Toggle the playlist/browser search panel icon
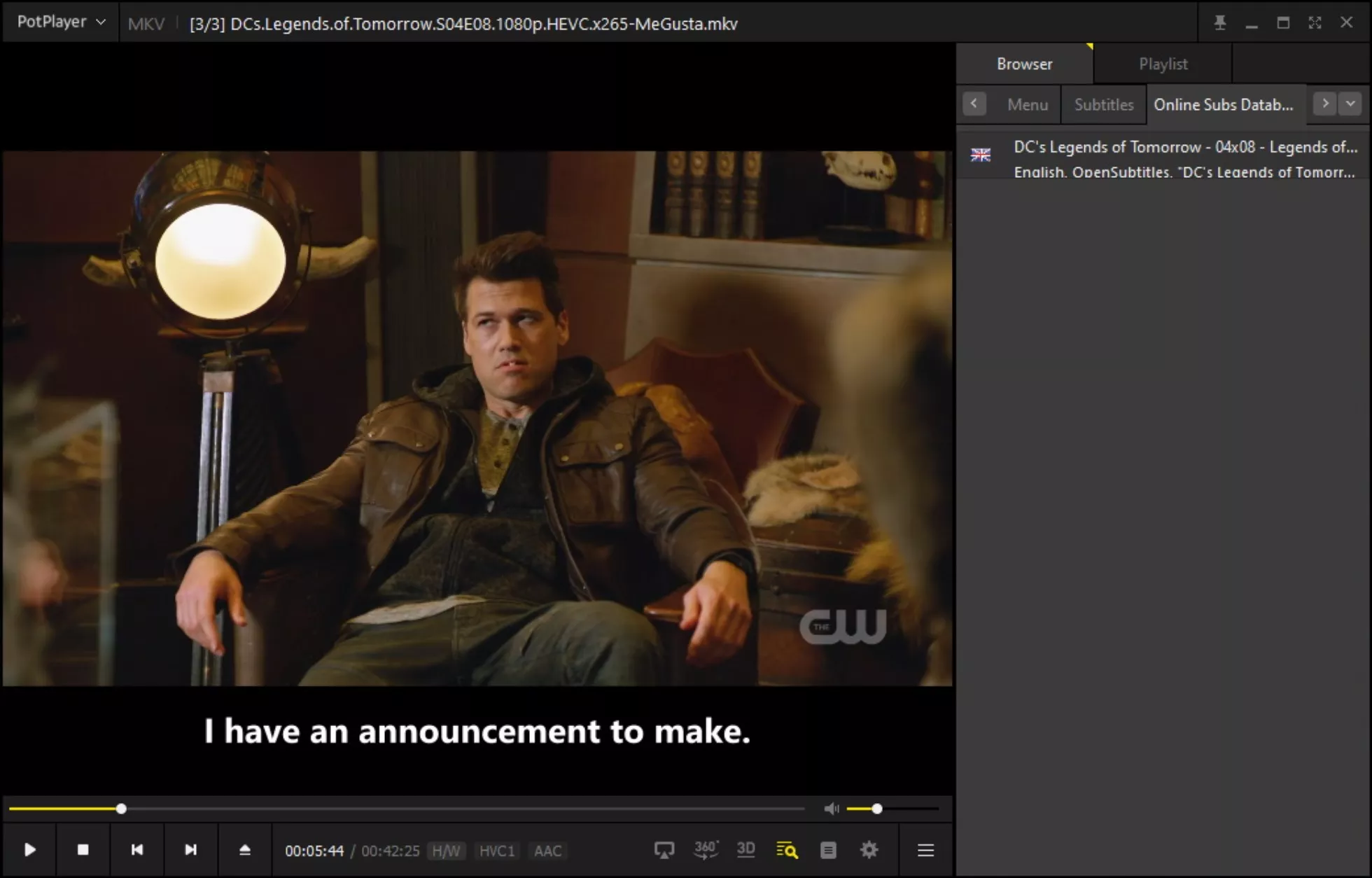Screen dimensions: 1372x878 787,850
